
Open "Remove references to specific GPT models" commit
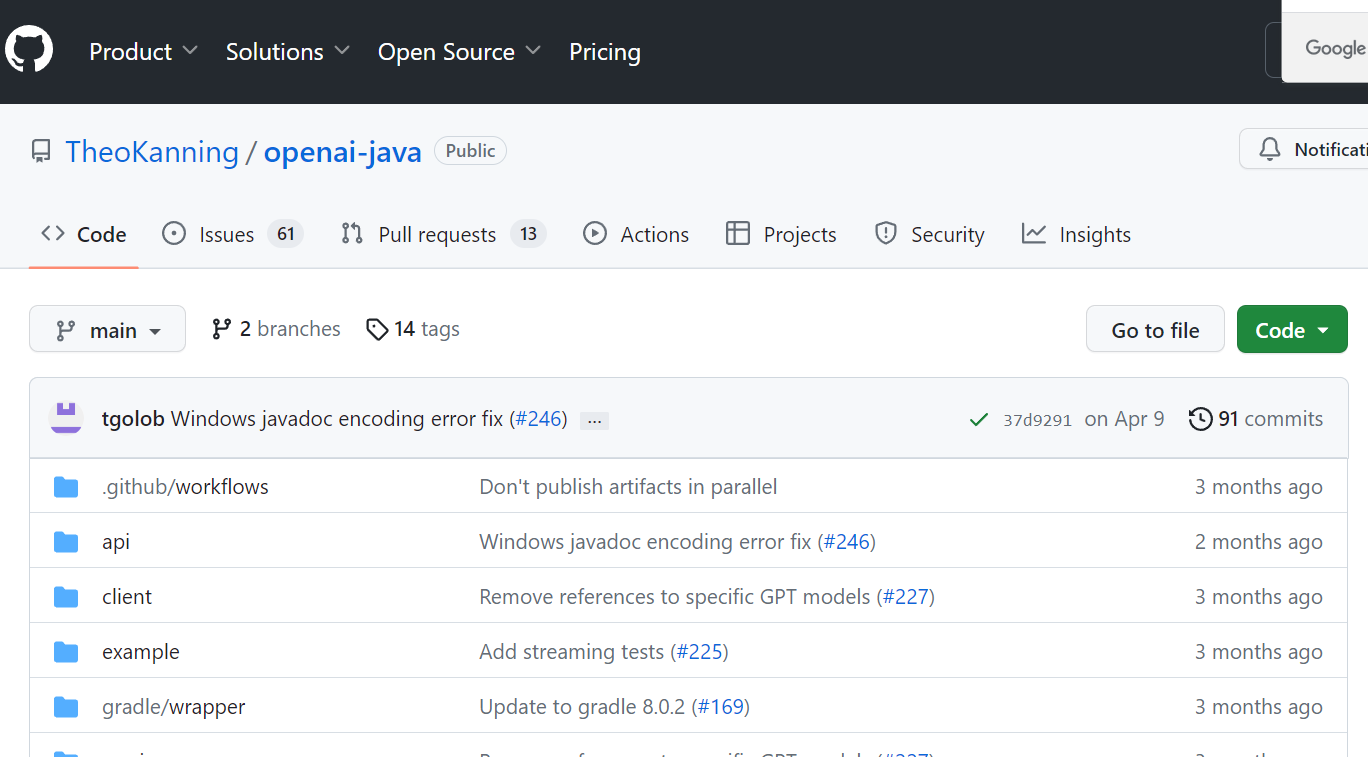point(675,597)
